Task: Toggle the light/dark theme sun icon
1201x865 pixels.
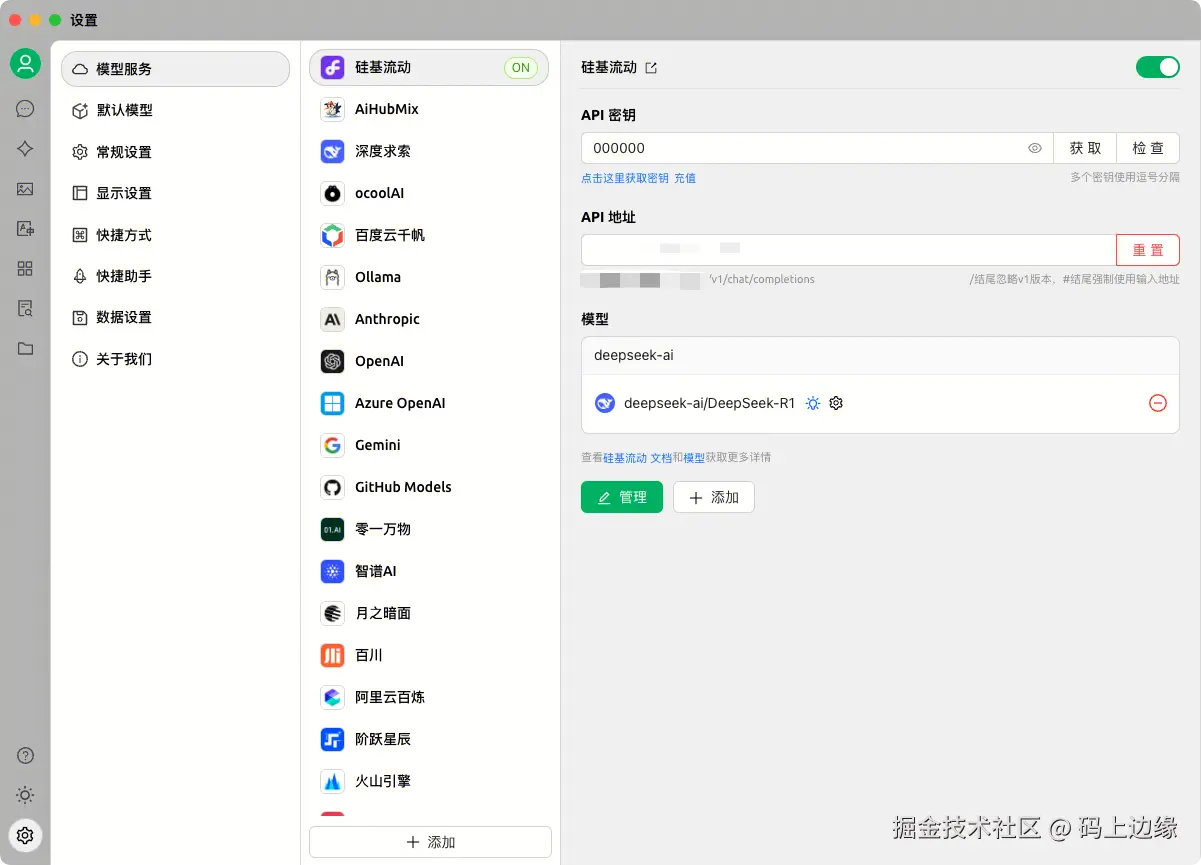Action: 25,795
